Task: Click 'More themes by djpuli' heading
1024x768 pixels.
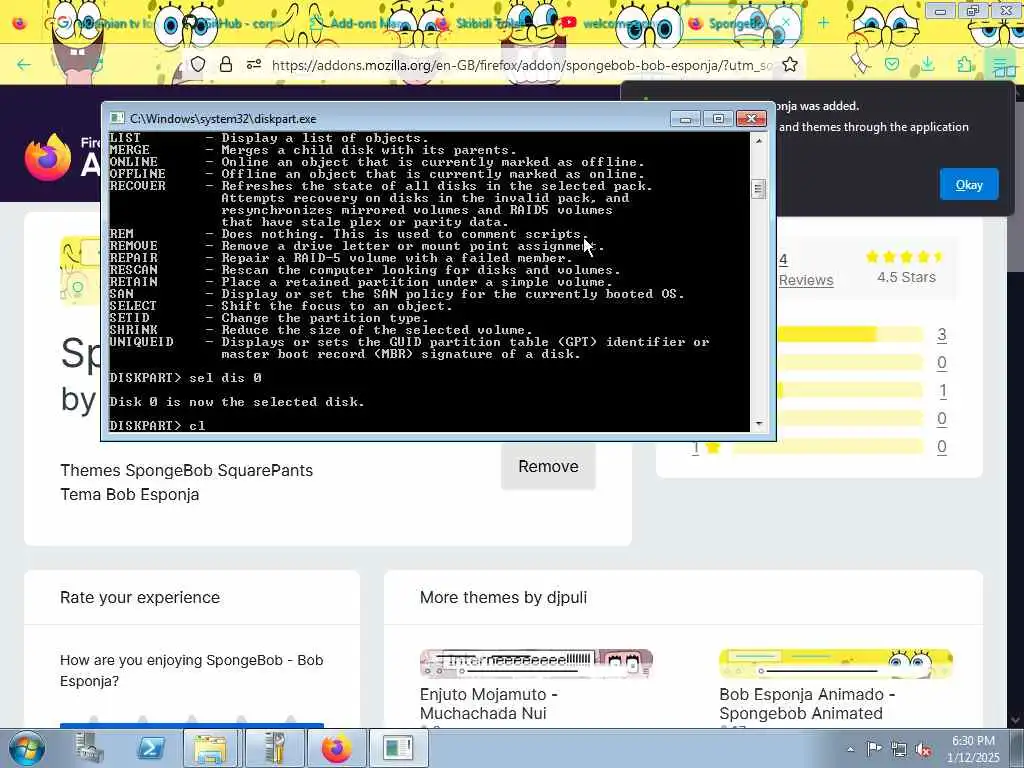Action: click(x=504, y=598)
